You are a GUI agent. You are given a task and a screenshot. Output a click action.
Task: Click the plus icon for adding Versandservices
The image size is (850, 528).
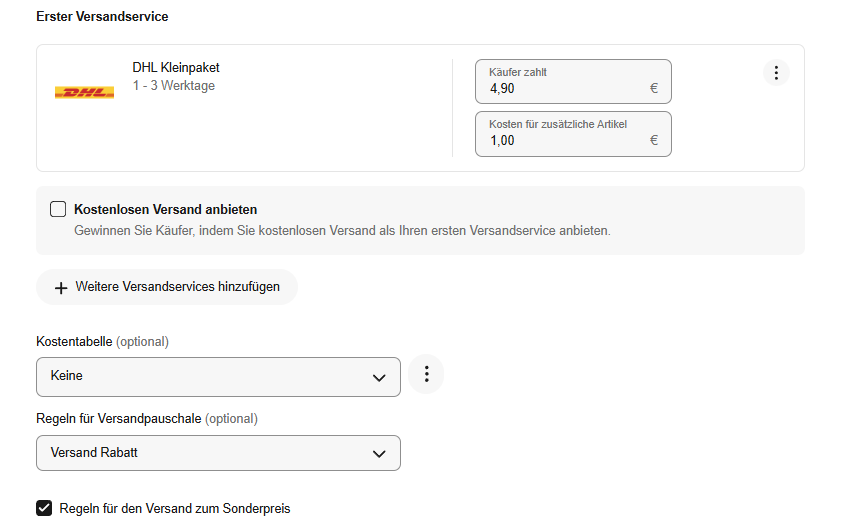click(x=61, y=288)
